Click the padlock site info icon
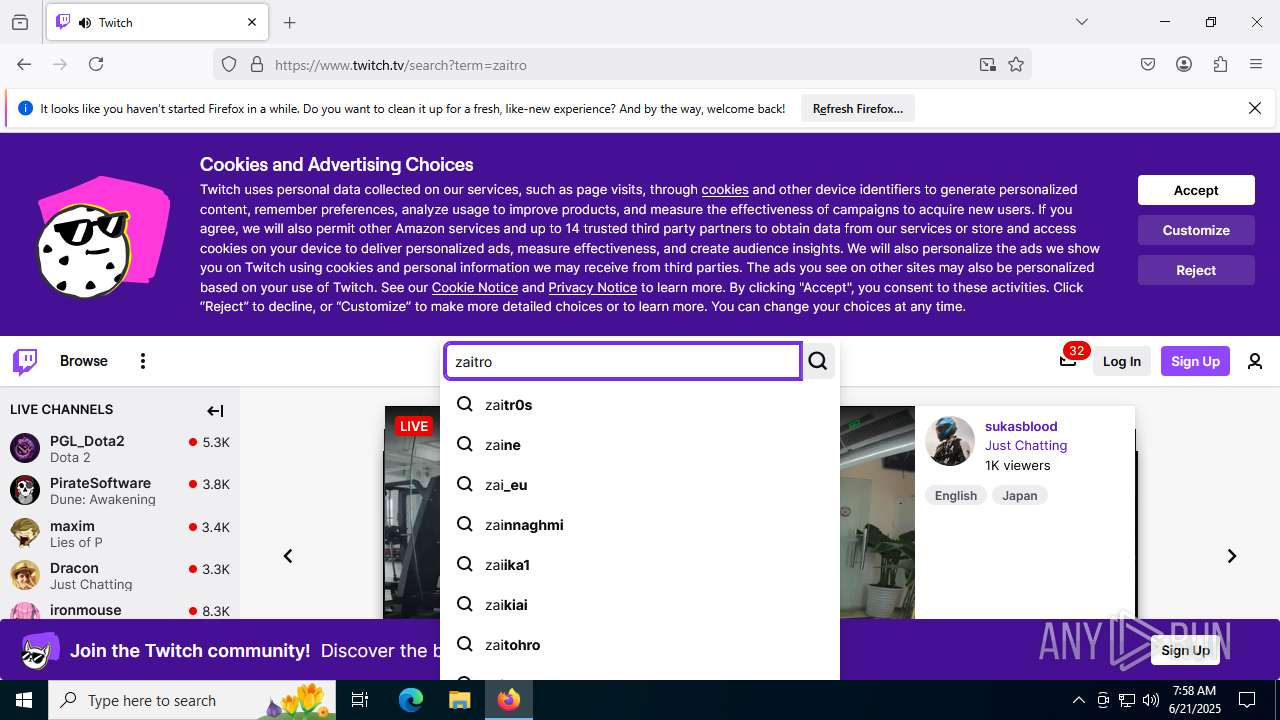 [257, 64]
